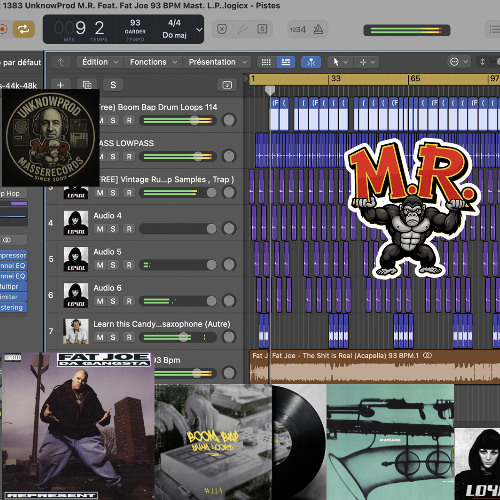Click the Audio 4 track icon
The width and height of the screenshot is (500, 500).
click(76, 223)
